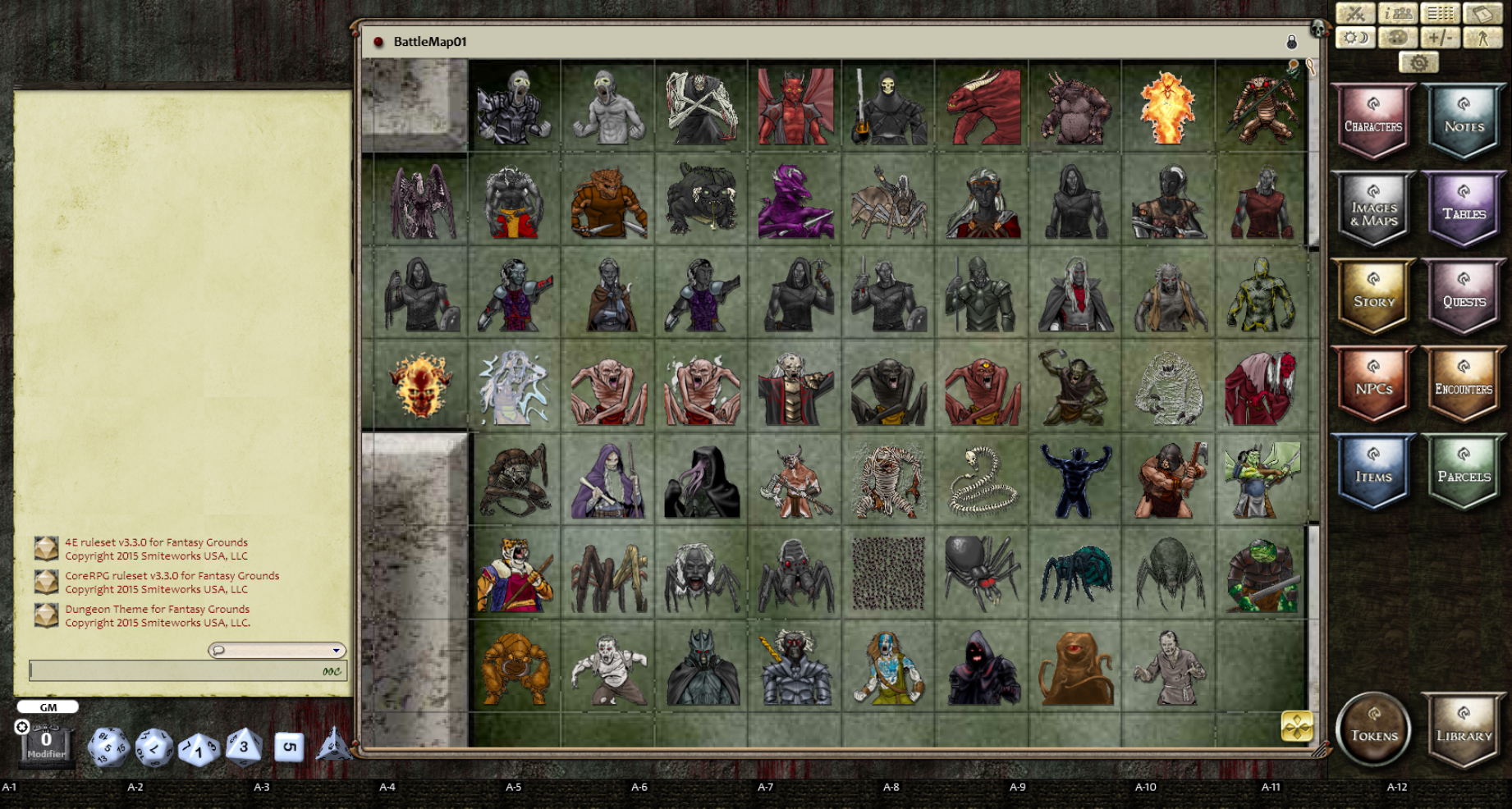Open the Effects list icon with dashed lines
The image size is (1512, 809).
(1442, 13)
